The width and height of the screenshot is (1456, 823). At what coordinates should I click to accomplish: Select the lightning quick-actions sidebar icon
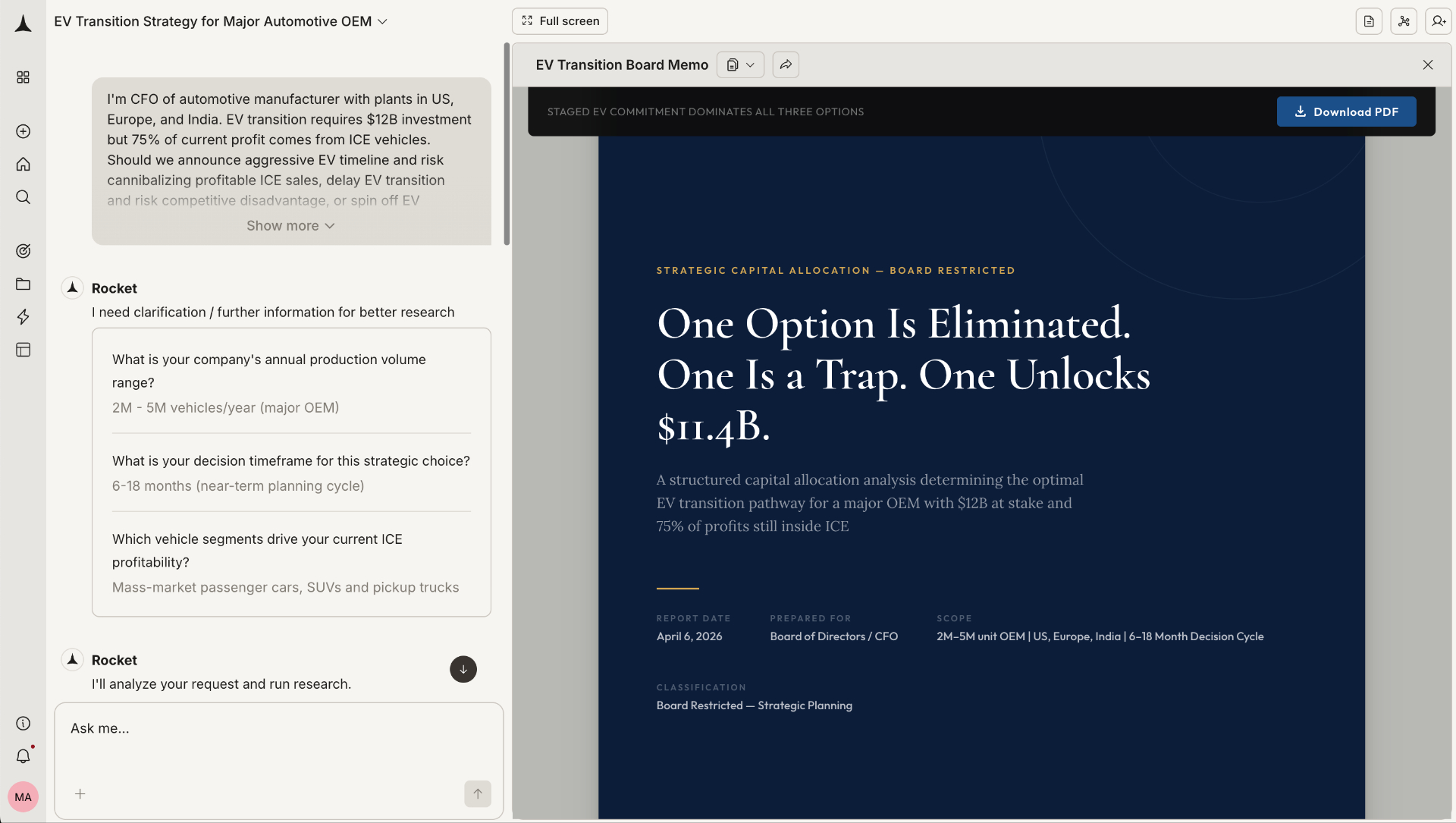coord(23,317)
